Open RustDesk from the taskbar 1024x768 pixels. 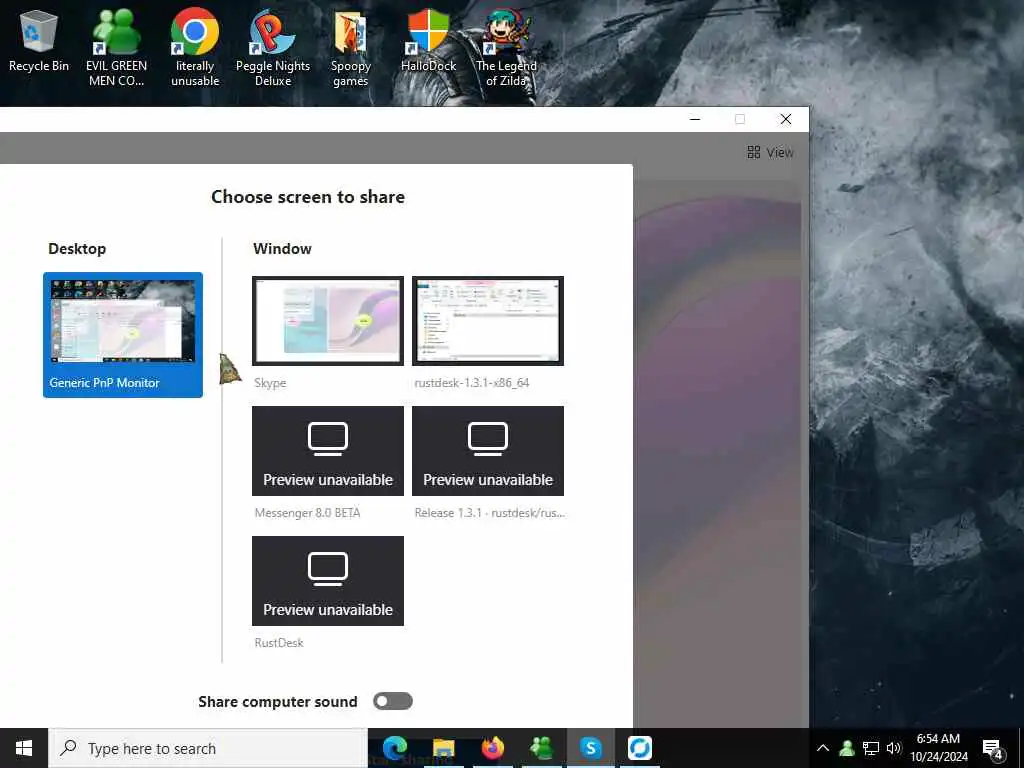tap(639, 748)
